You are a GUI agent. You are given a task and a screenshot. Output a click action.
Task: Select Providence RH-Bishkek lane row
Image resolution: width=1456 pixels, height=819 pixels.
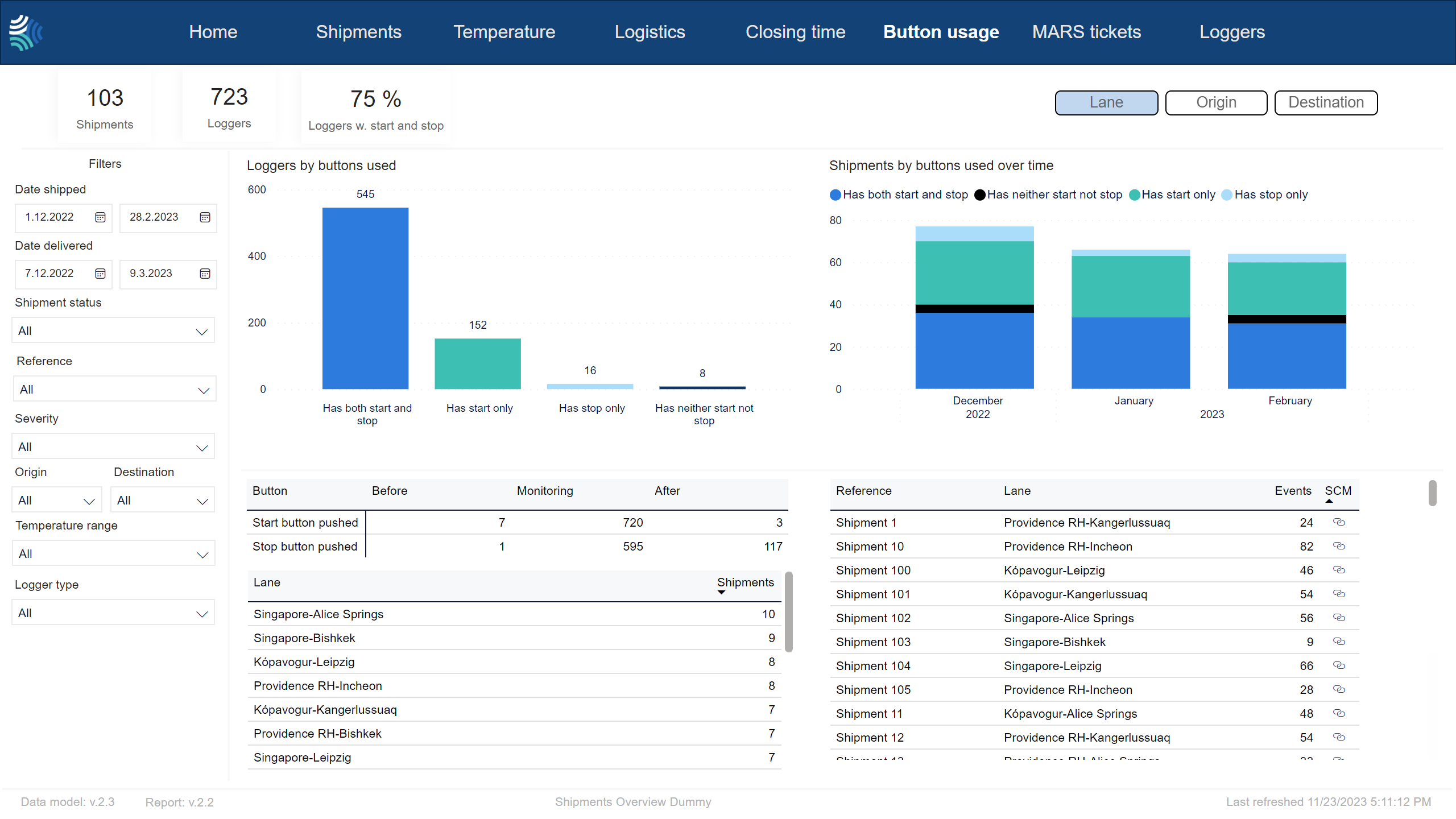pyautogui.click(x=515, y=734)
